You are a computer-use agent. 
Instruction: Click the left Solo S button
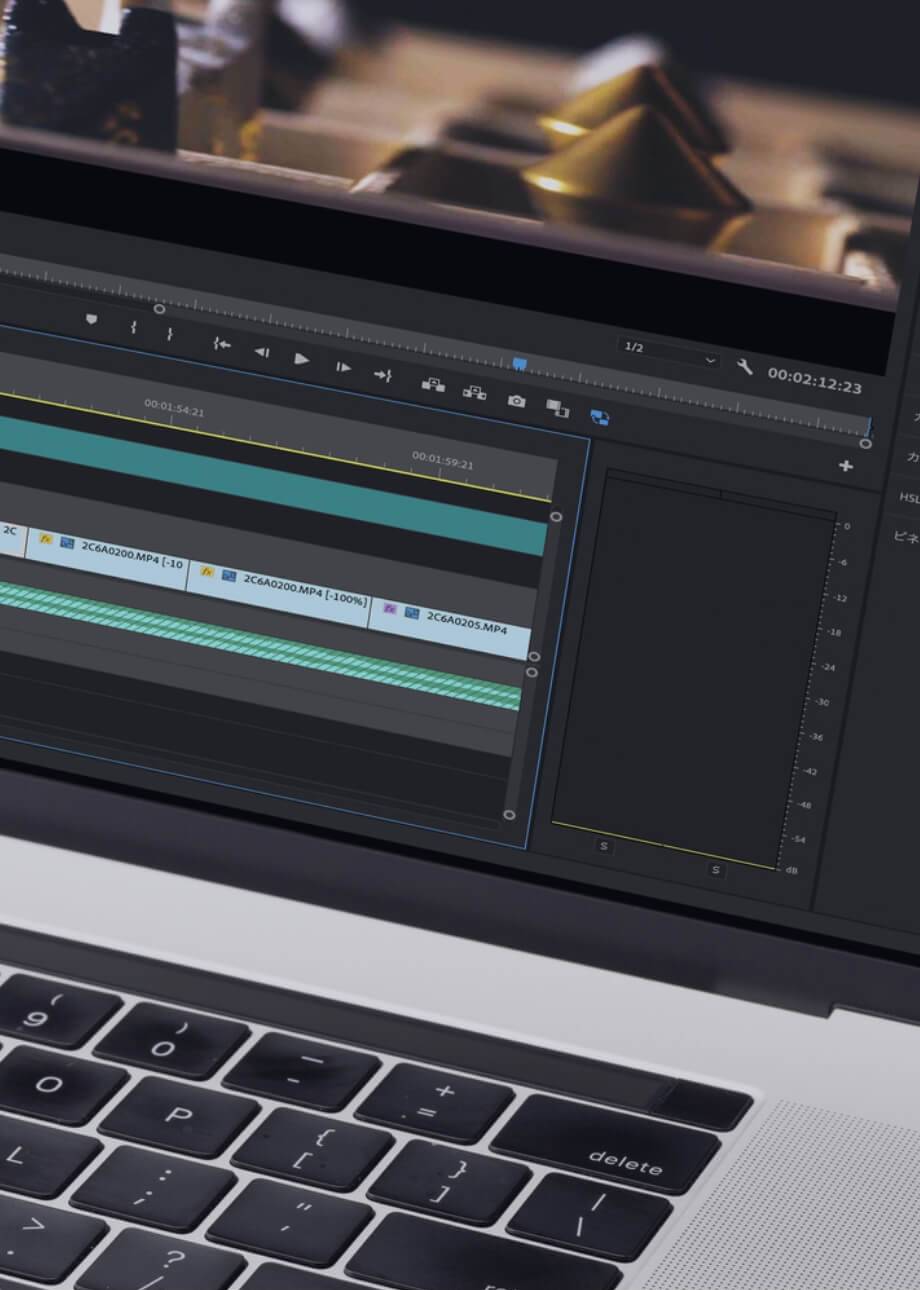603,846
